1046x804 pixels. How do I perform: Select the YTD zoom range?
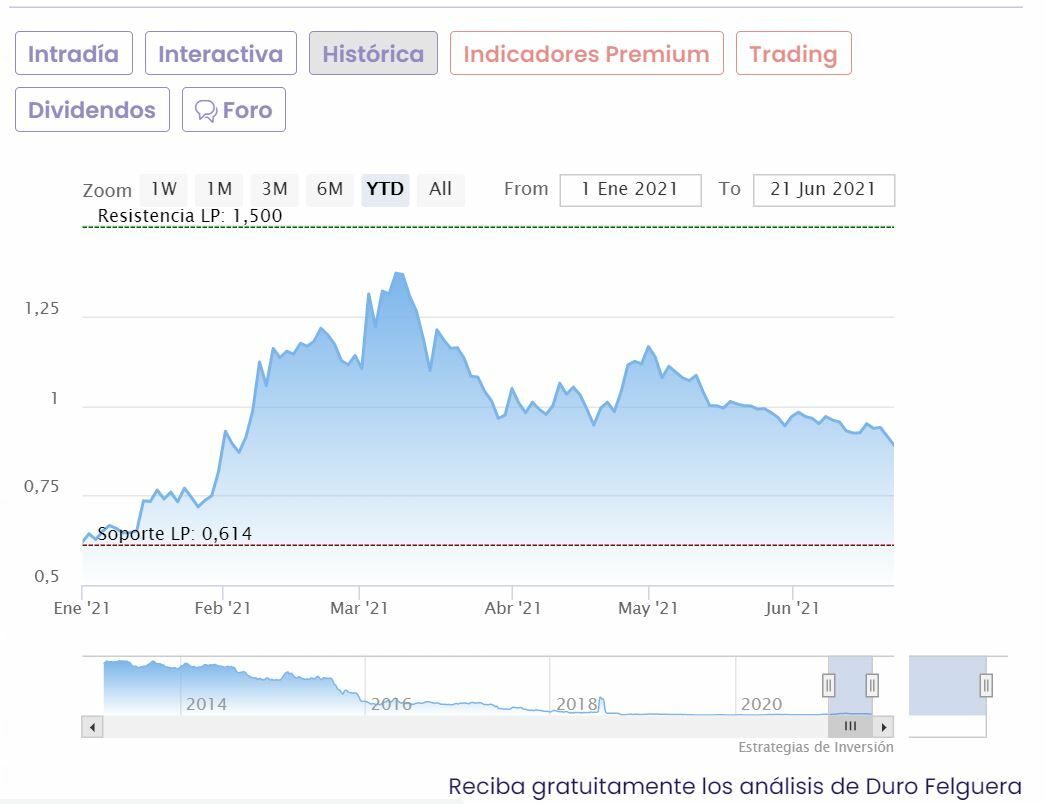coord(385,189)
